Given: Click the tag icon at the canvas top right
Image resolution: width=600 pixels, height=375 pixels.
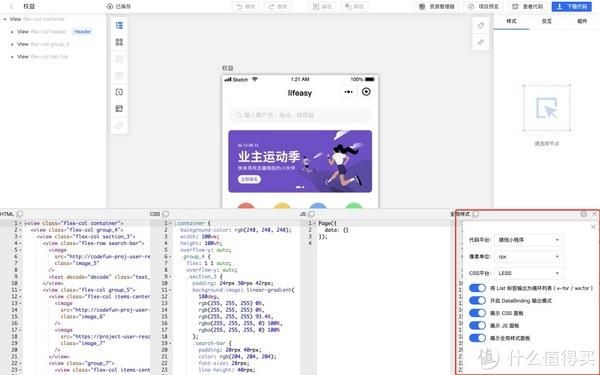Looking at the screenshot, I should coord(481,26).
